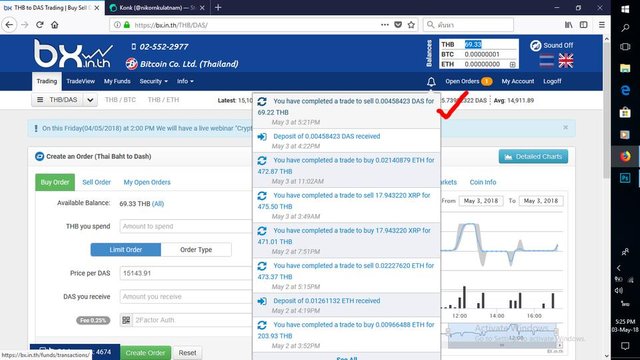The width and height of the screenshot is (640, 360).
Task: Open the sell 0.00458423 DAS notification
Action: pyautogui.click(x=347, y=111)
